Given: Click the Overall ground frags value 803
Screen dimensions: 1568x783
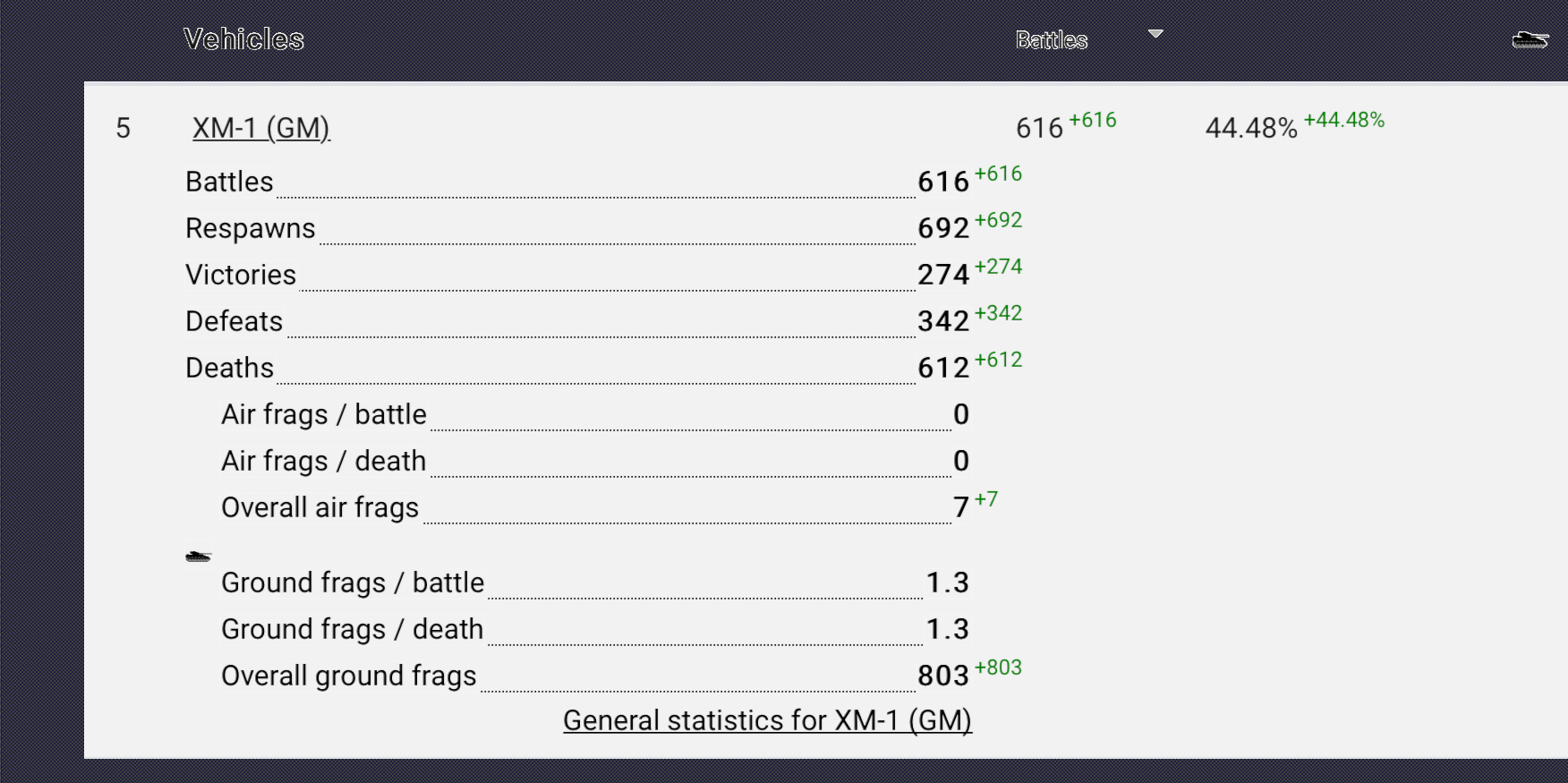Looking at the screenshot, I should tap(943, 677).
